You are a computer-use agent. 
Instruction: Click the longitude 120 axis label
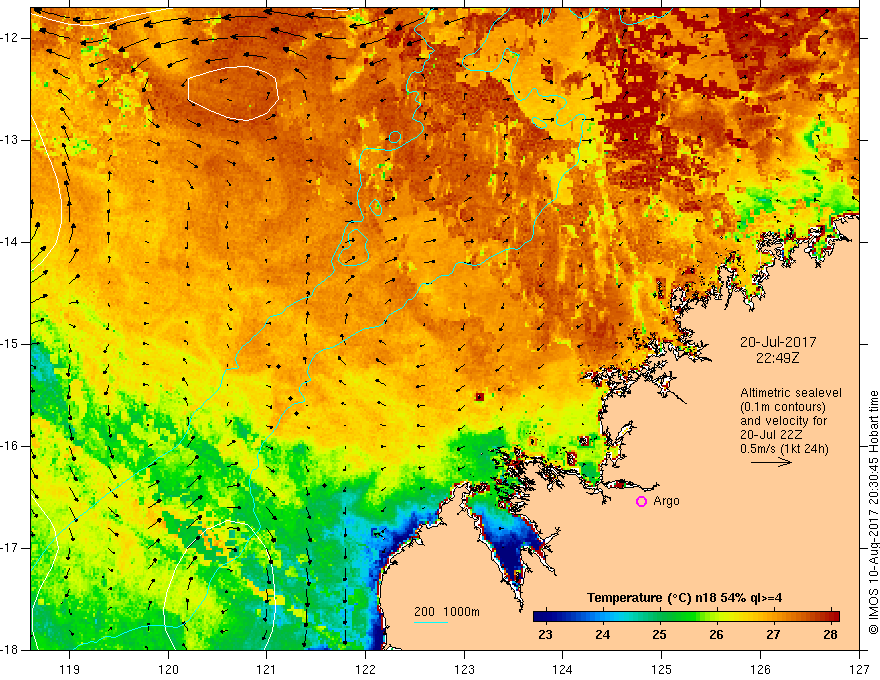(x=168, y=669)
